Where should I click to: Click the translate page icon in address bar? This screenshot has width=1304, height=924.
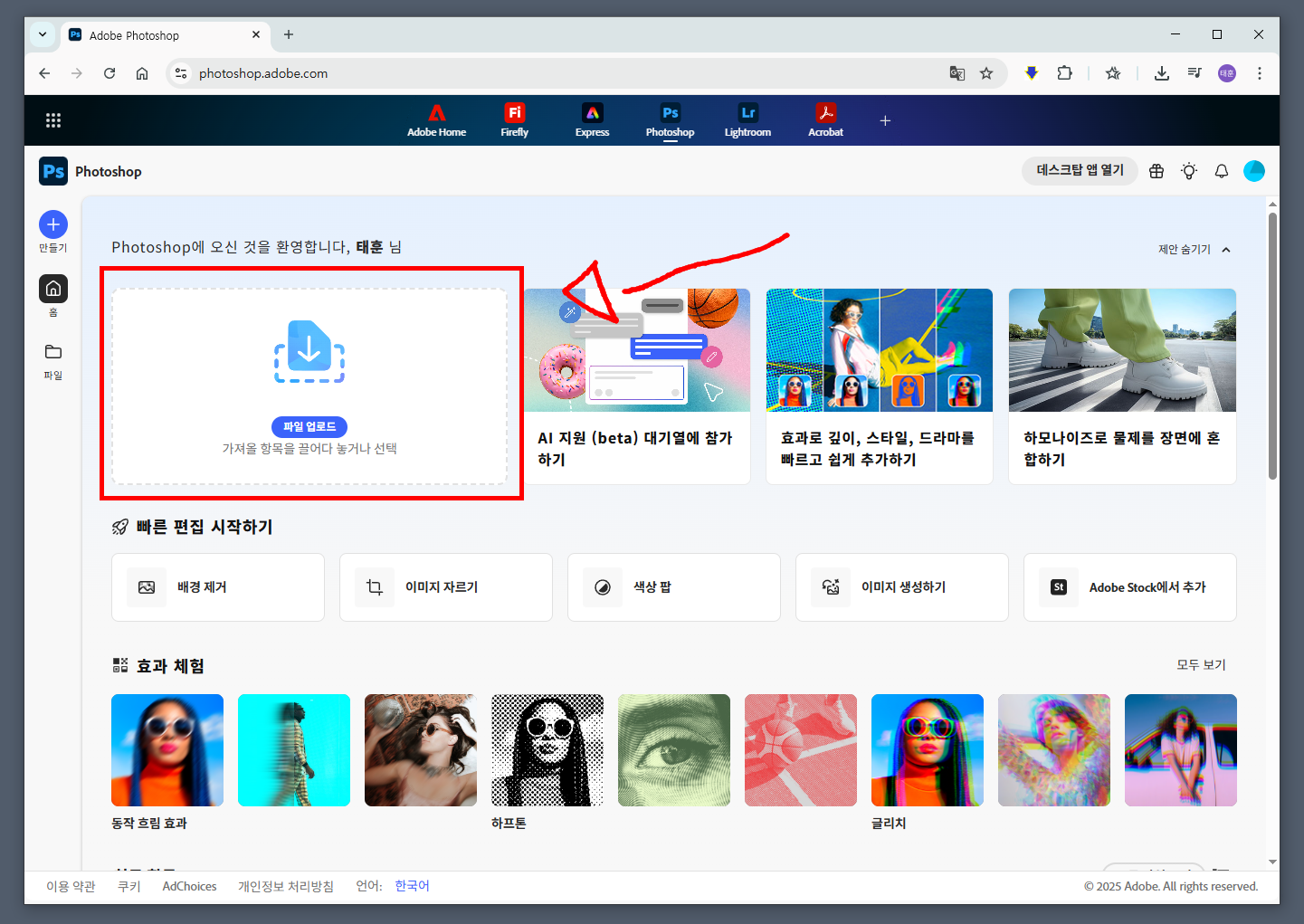tap(957, 73)
